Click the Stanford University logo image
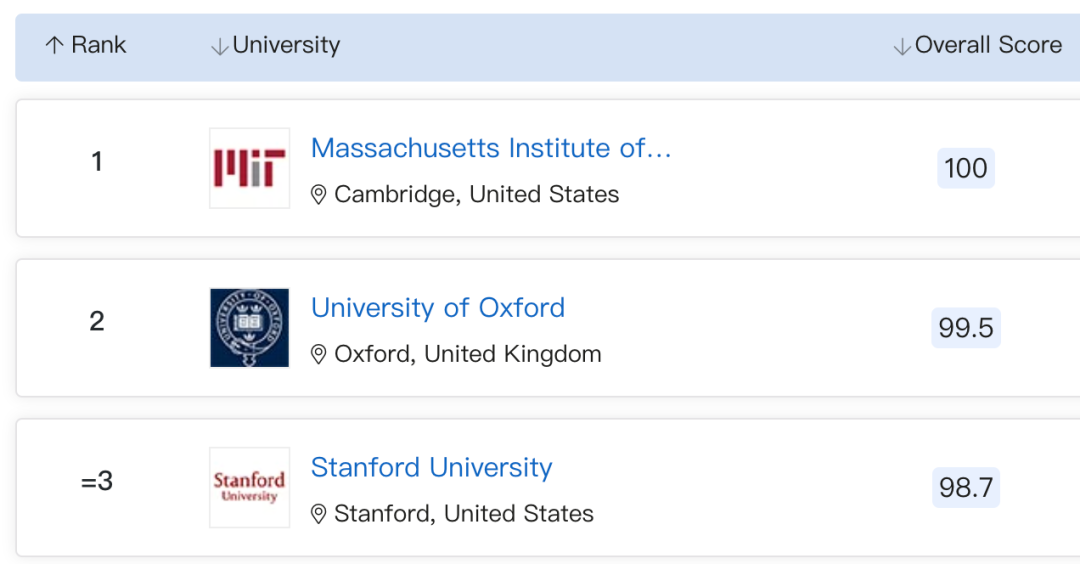 click(249, 488)
